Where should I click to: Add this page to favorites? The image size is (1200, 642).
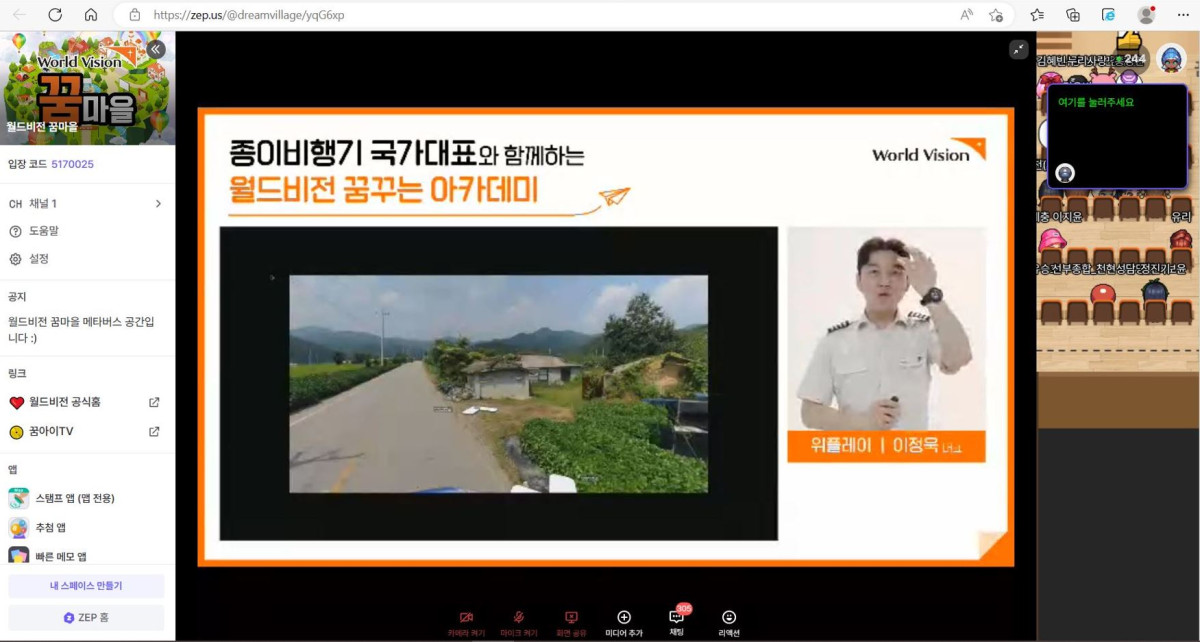pos(996,15)
